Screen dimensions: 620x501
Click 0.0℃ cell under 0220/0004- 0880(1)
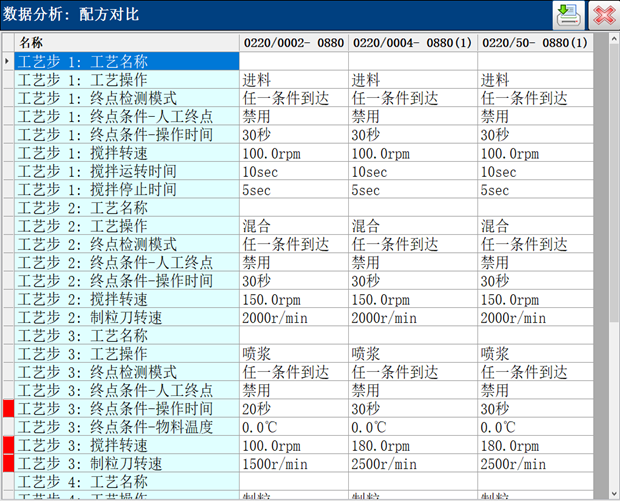coord(413,427)
